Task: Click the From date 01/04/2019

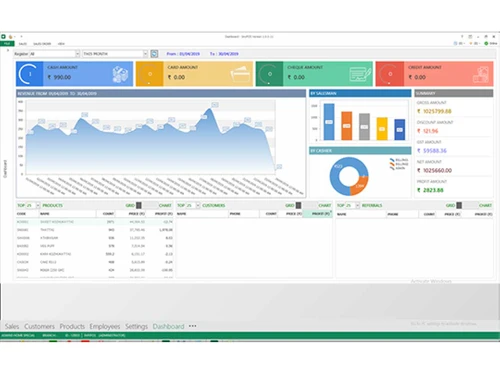Action: pyautogui.click(x=189, y=54)
